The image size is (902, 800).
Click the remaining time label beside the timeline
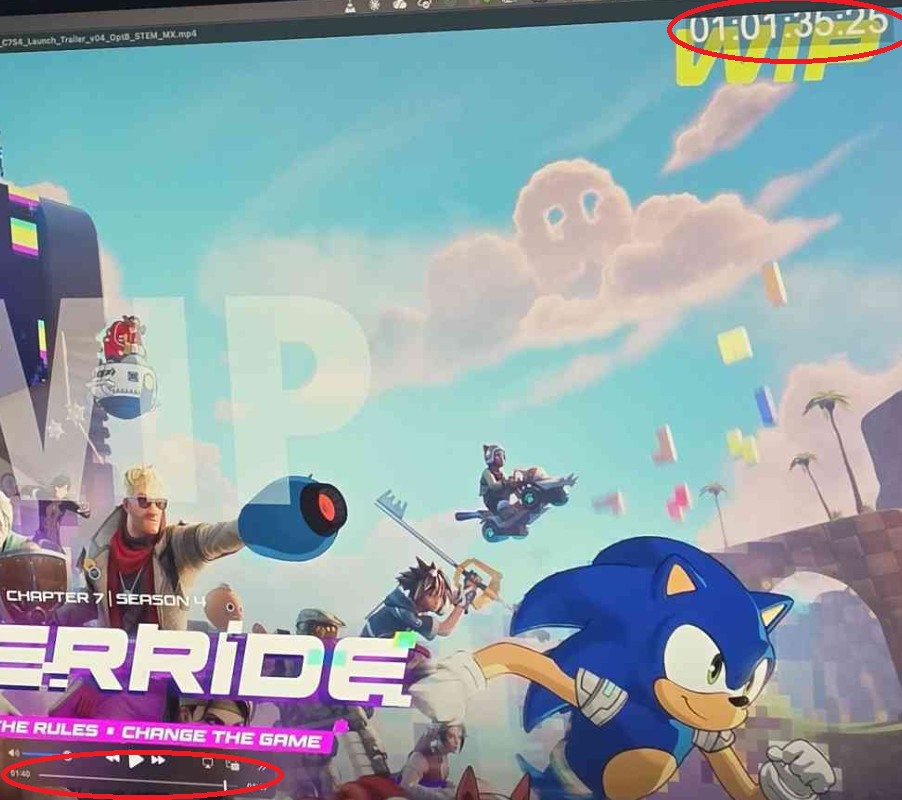tap(255, 786)
